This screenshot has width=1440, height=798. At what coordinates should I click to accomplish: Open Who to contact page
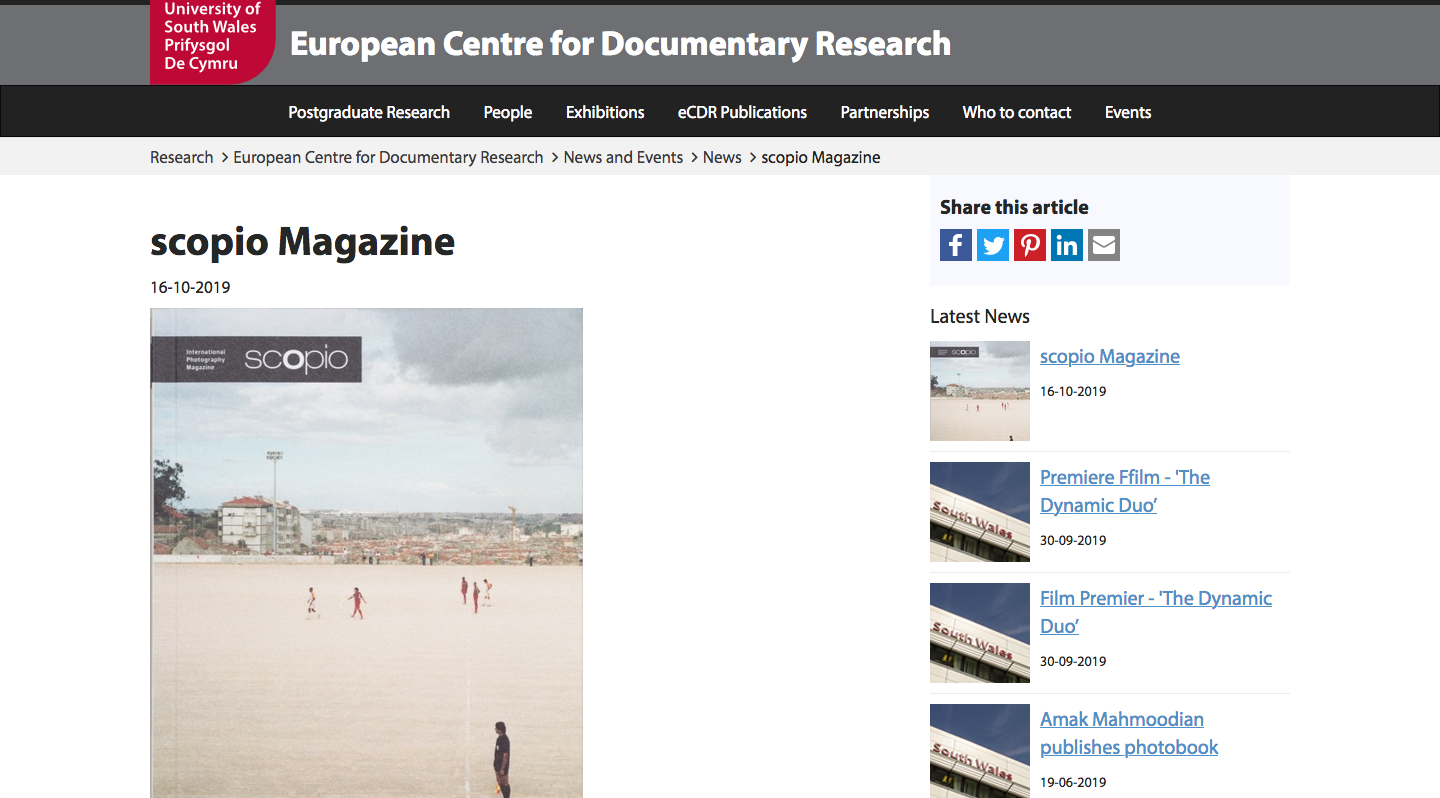(x=1017, y=112)
